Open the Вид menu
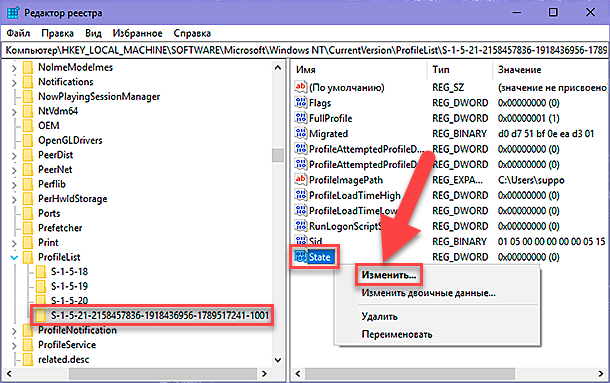The width and height of the screenshot is (610, 383). point(93,33)
